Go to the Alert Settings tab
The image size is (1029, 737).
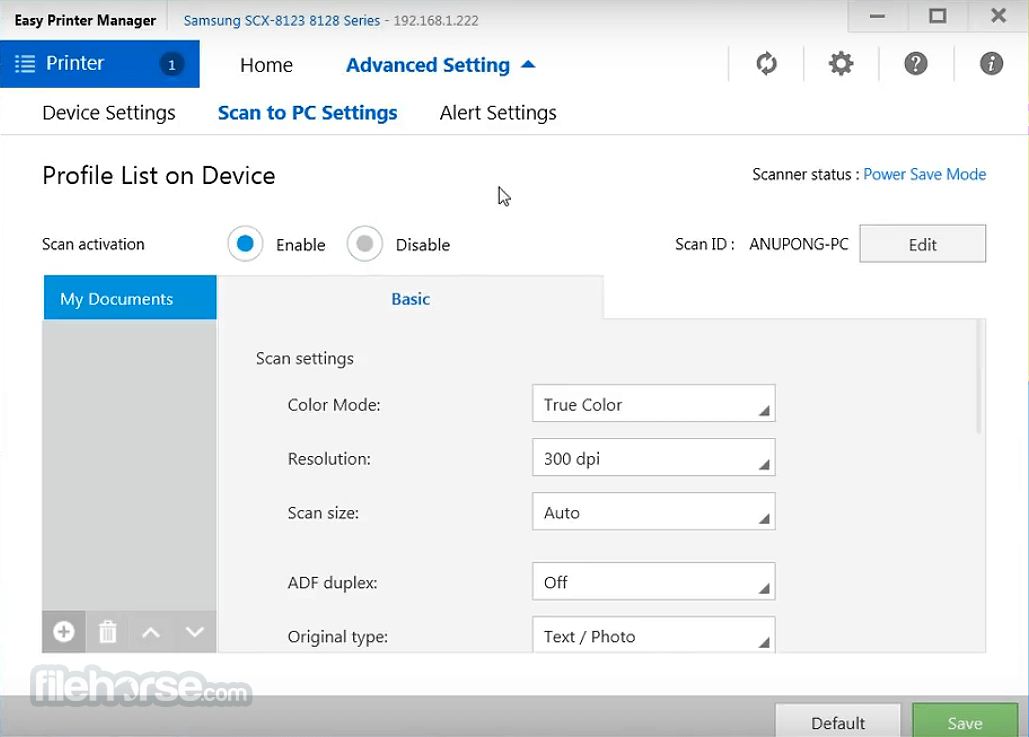tap(498, 113)
